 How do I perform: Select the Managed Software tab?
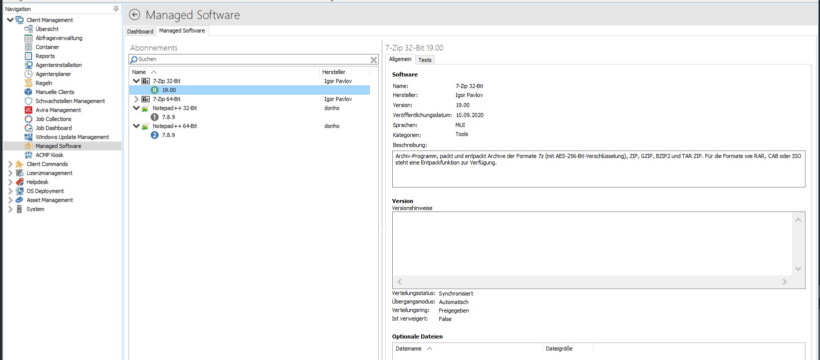tap(182, 31)
